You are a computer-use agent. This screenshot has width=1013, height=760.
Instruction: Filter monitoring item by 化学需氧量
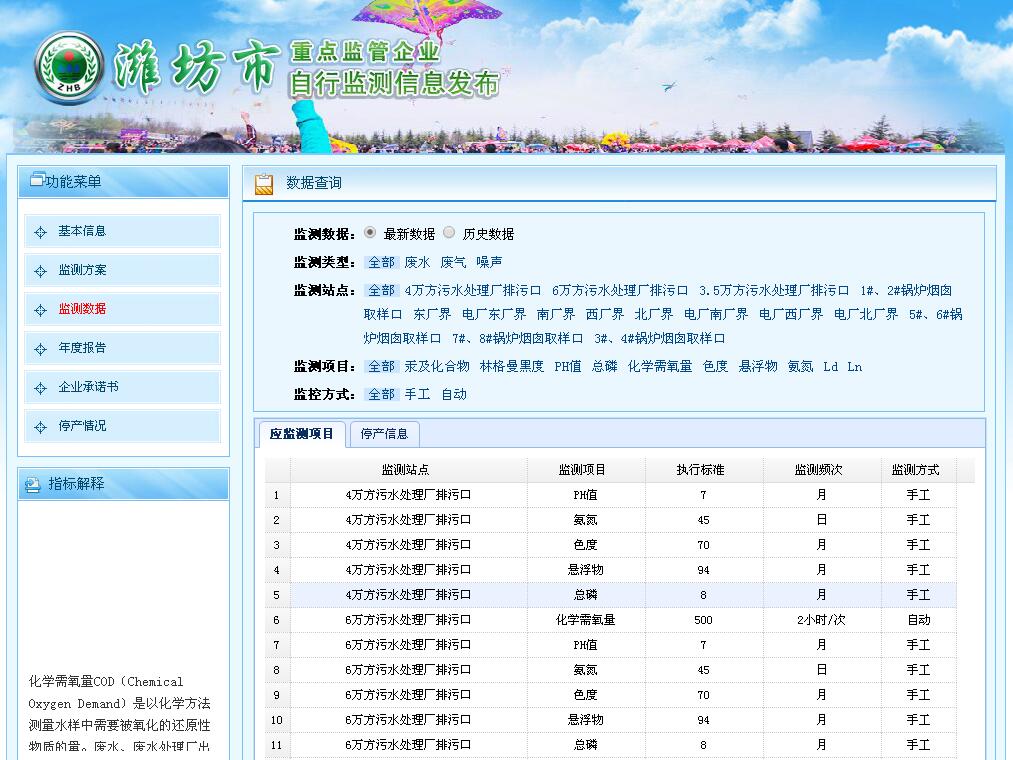[x=660, y=366]
